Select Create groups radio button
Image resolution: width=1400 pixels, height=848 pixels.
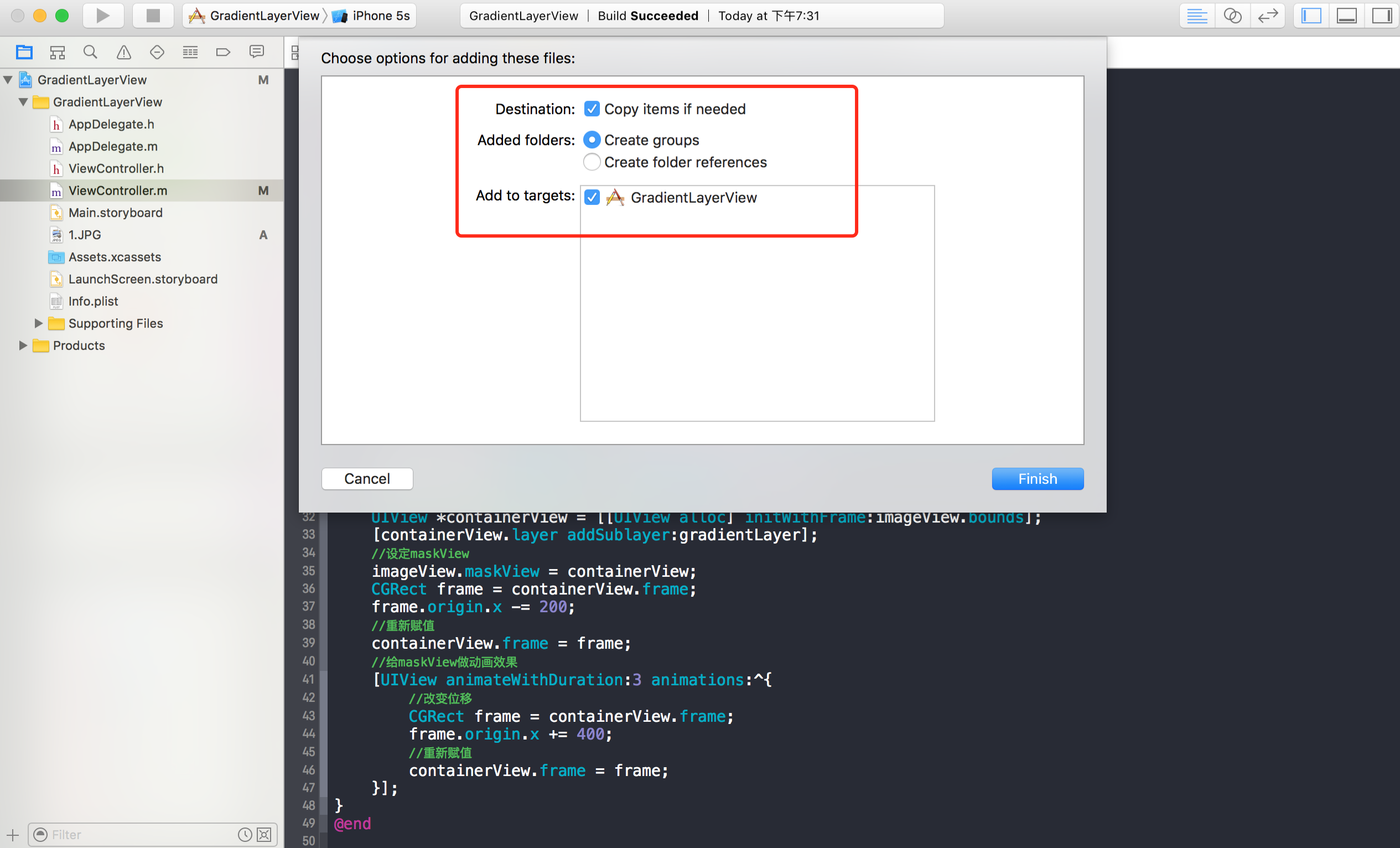[592, 140]
